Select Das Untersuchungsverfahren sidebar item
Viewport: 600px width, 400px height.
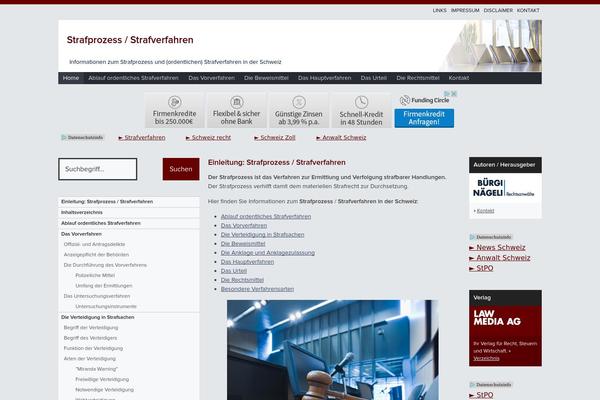(96, 296)
